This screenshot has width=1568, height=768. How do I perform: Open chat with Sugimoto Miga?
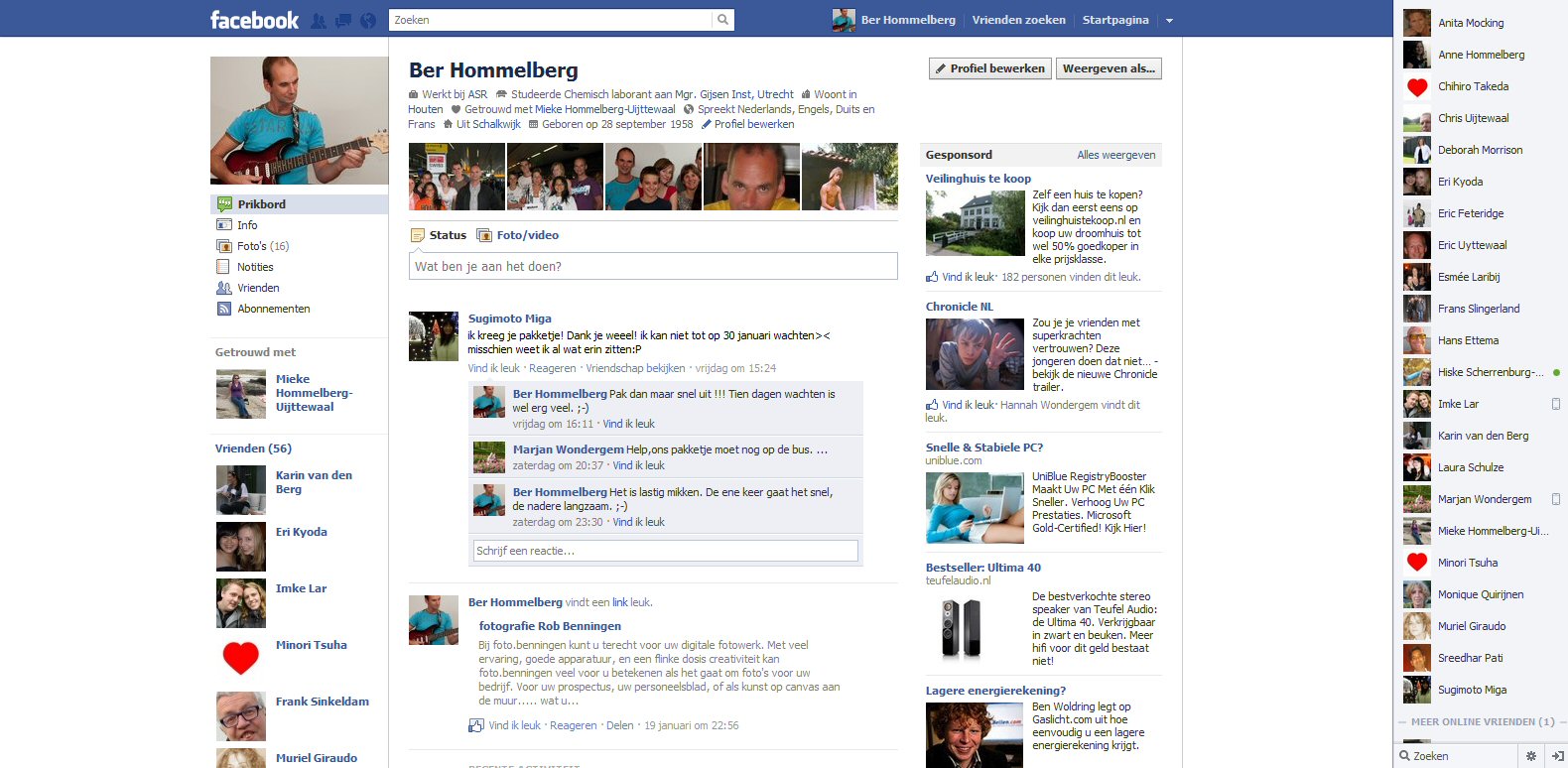pyautogui.click(x=1481, y=690)
